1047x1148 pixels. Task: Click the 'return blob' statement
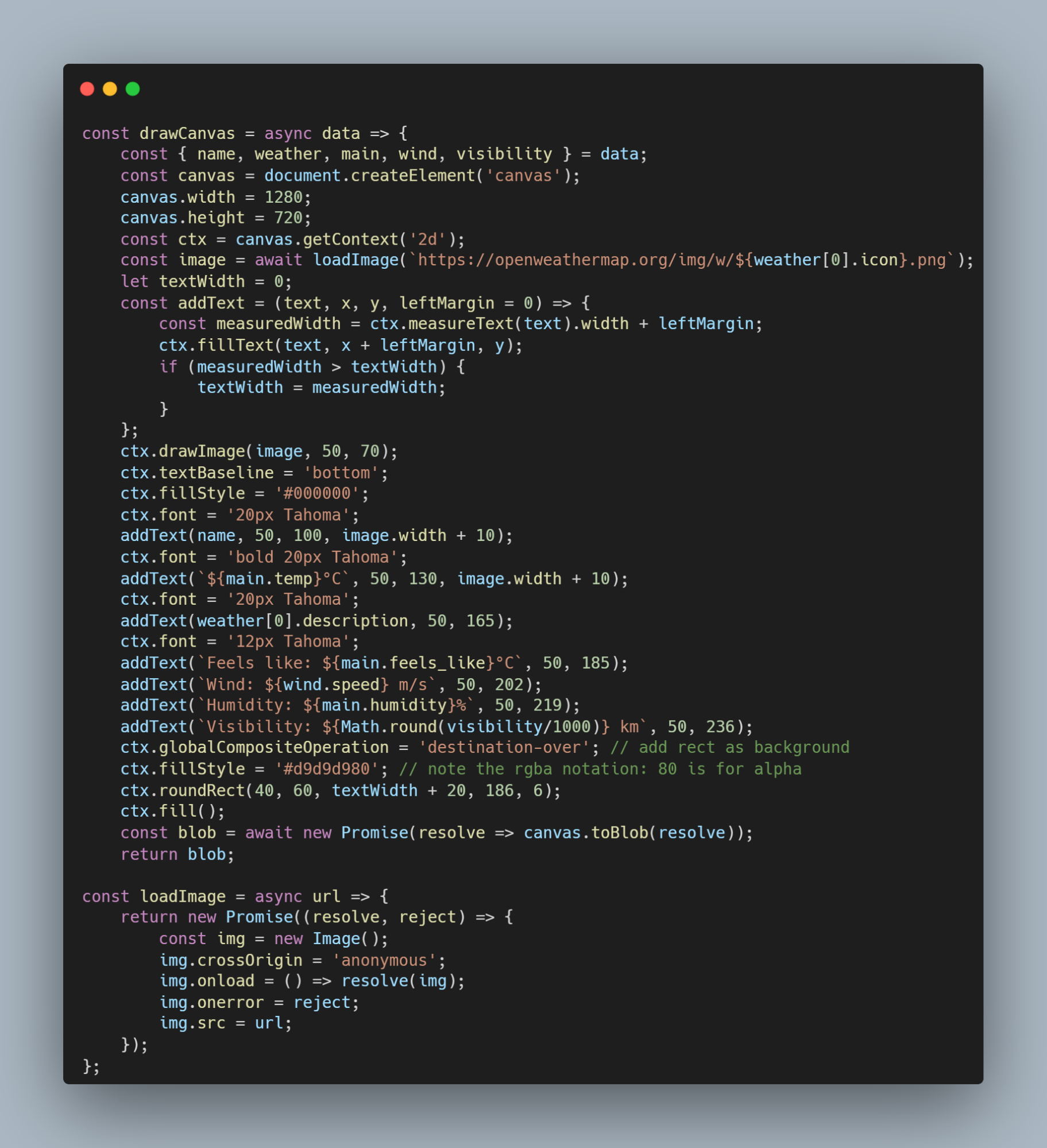(177, 855)
